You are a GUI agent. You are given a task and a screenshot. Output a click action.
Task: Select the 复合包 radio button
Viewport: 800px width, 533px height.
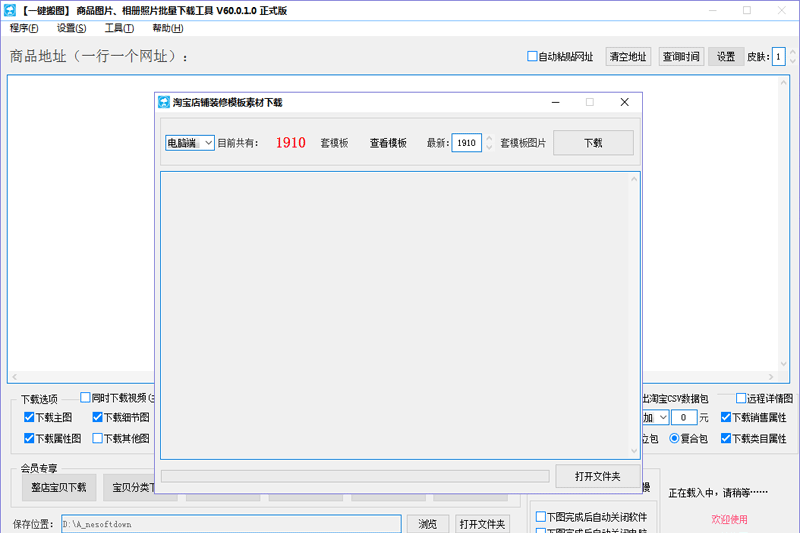(x=674, y=438)
